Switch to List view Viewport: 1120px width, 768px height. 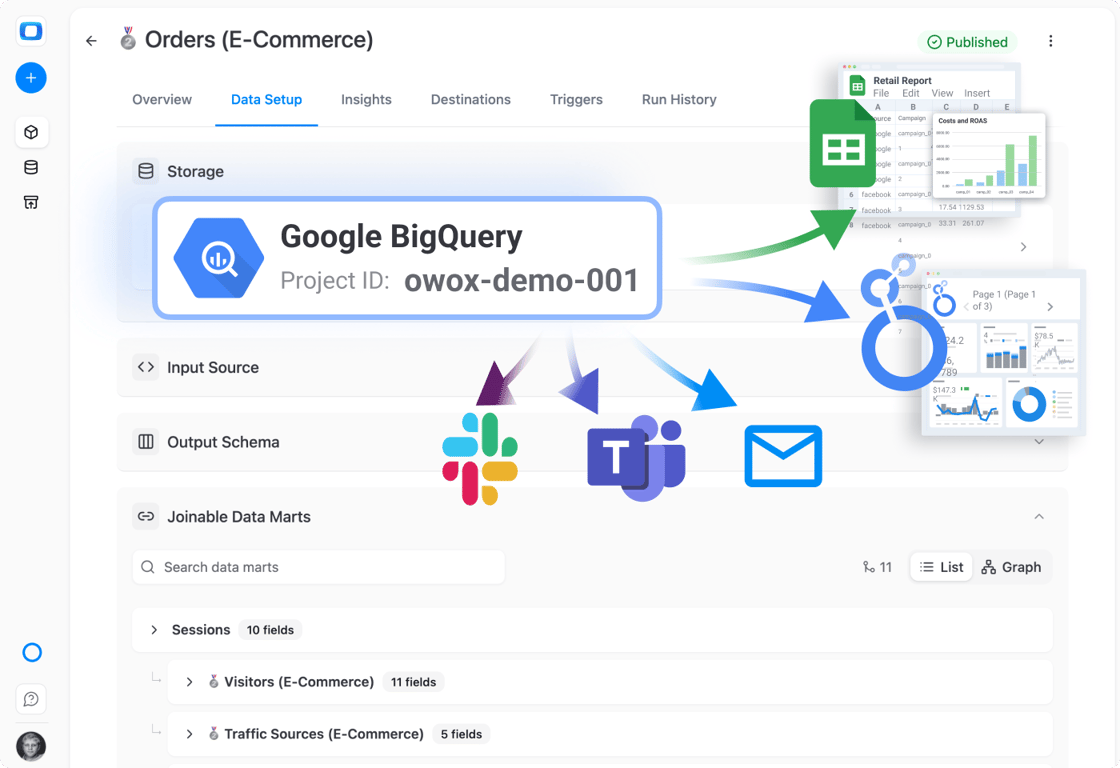[x=941, y=567]
